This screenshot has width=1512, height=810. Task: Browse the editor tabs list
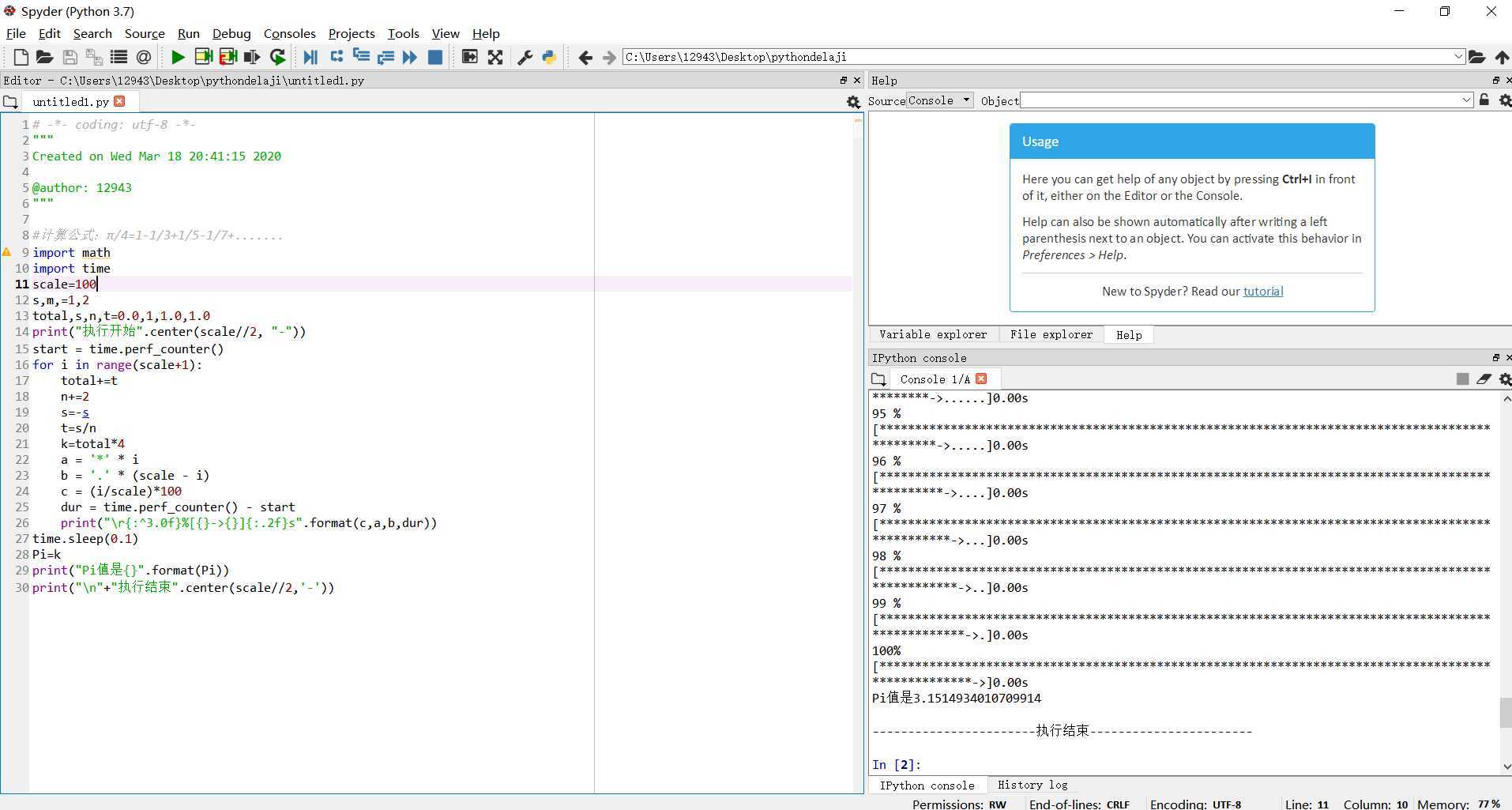(10, 102)
